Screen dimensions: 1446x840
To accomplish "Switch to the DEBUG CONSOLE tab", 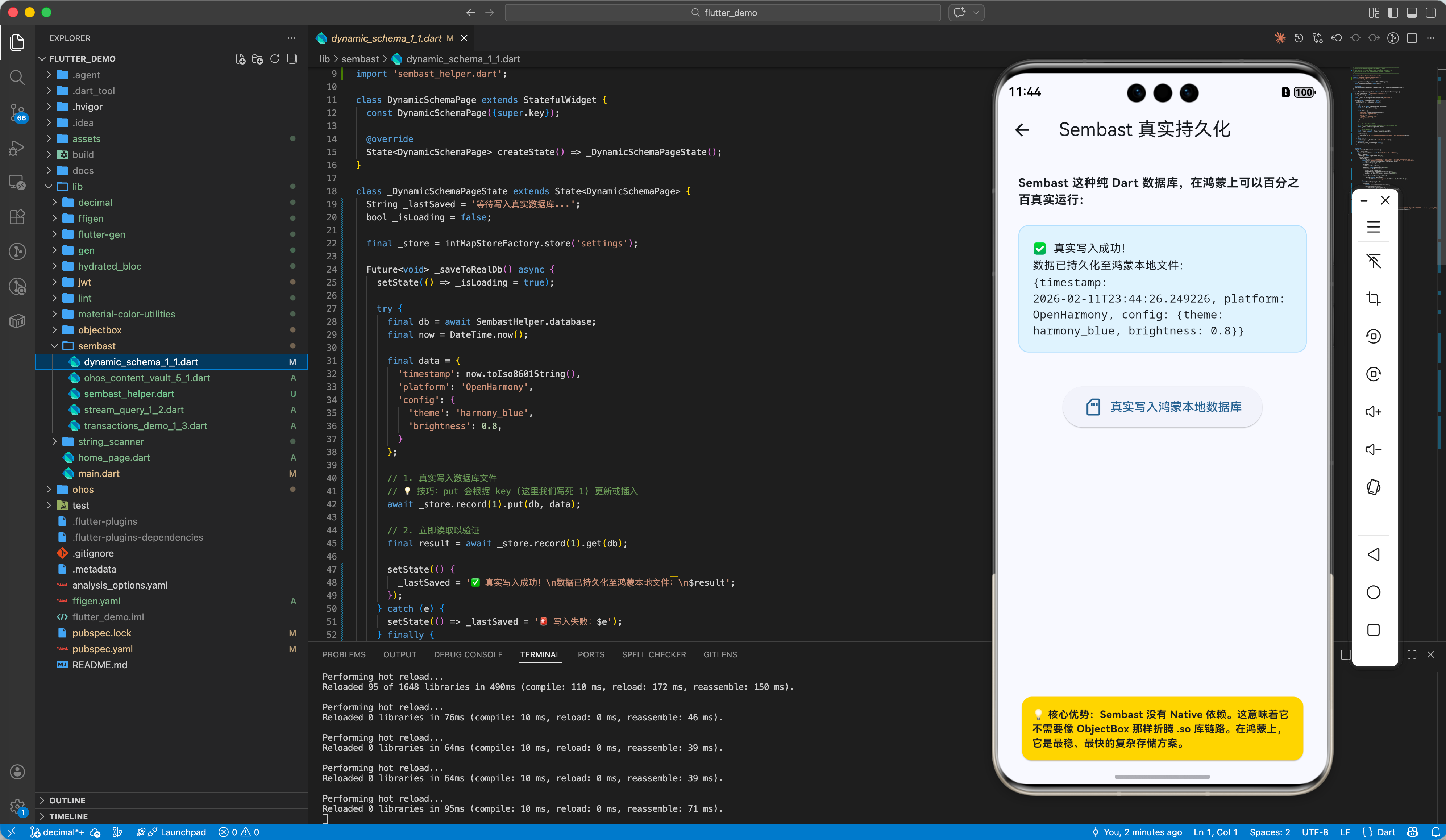I will 468,654.
